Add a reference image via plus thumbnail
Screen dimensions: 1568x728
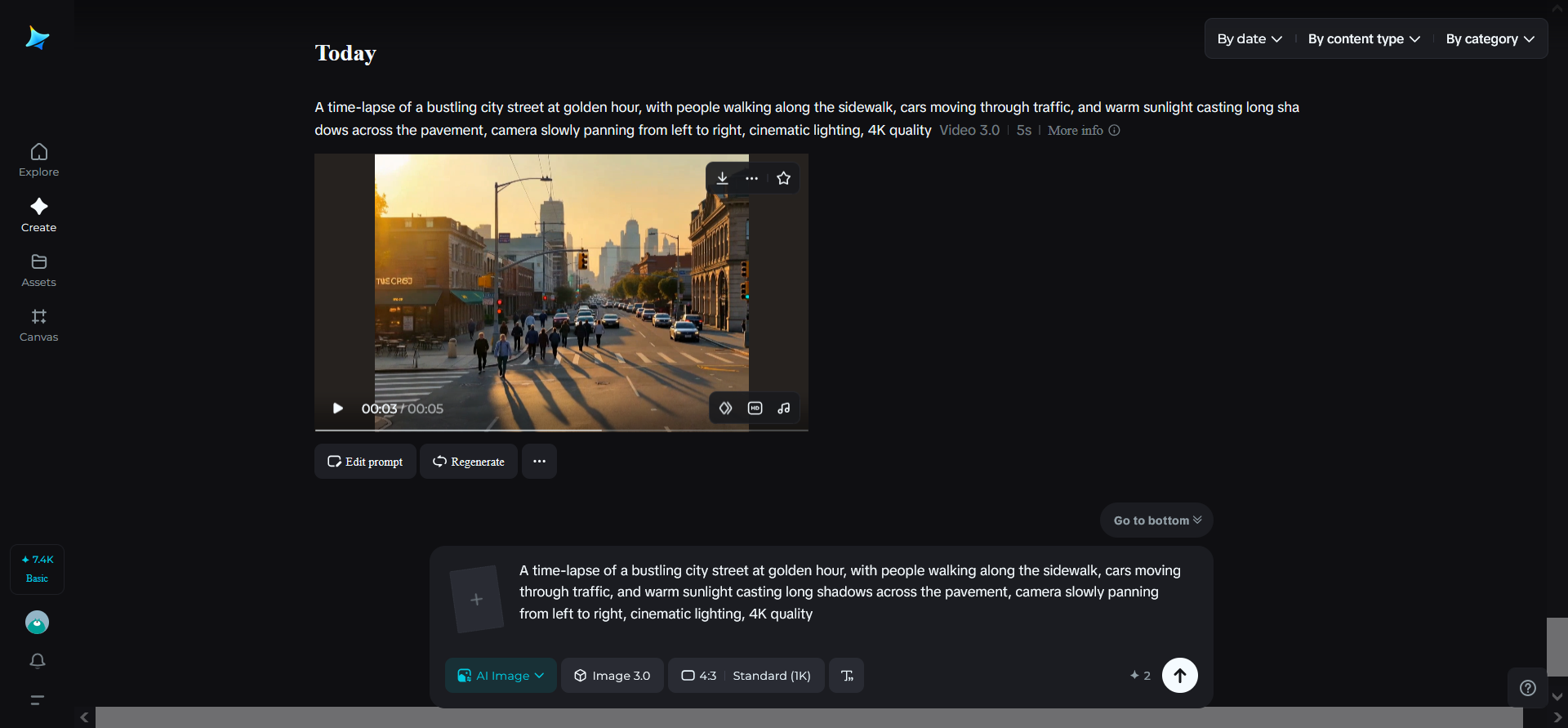[x=477, y=600]
